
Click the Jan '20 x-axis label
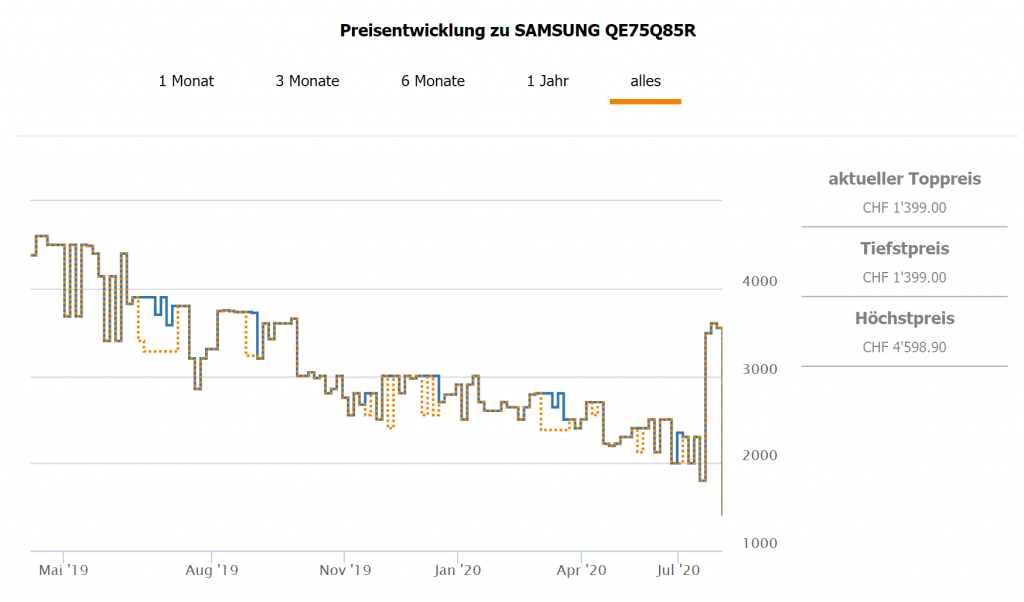(458, 571)
